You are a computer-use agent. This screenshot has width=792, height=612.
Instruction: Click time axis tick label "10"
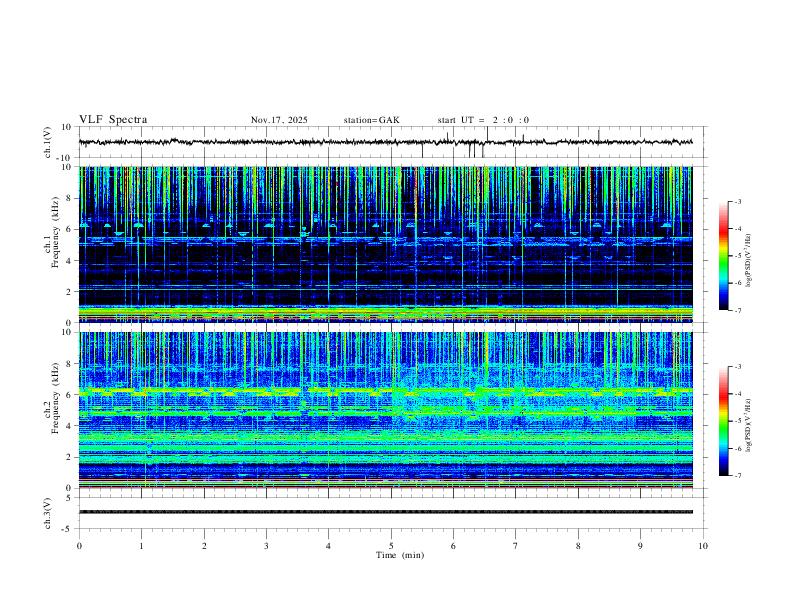pyautogui.click(x=703, y=546)
